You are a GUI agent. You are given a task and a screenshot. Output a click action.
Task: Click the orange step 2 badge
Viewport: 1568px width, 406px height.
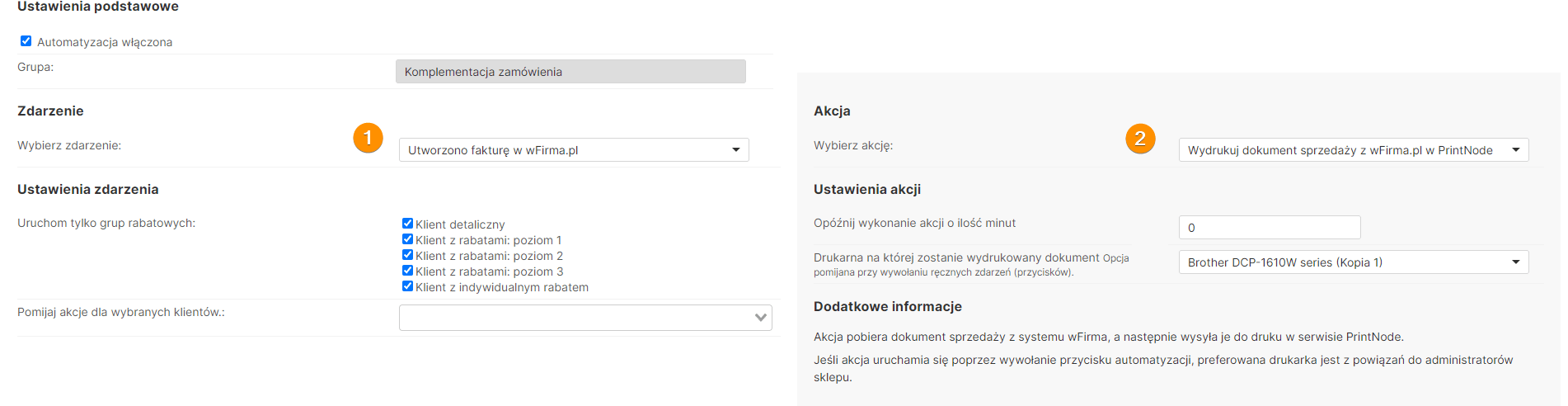(1140, 139)
